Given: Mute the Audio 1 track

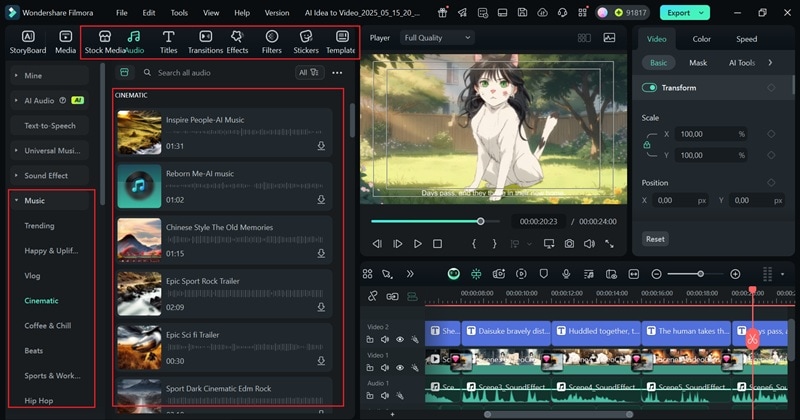Looking at the screenshot, I should click(x=385, y=396).
